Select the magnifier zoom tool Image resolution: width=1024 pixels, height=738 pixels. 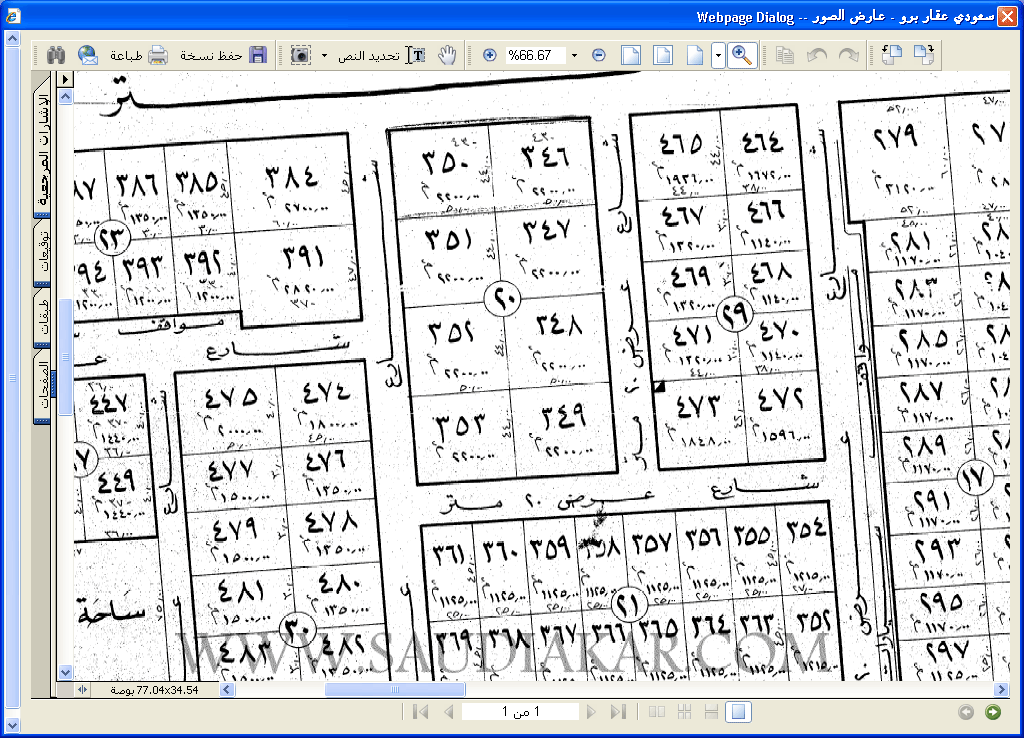(742, 56)
